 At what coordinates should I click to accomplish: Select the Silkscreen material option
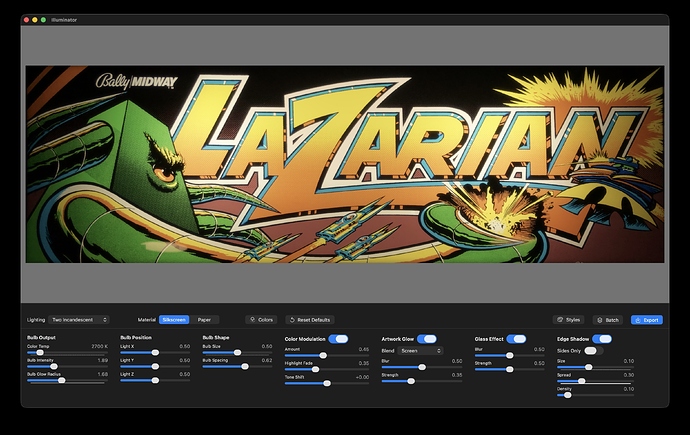[174, 320]
